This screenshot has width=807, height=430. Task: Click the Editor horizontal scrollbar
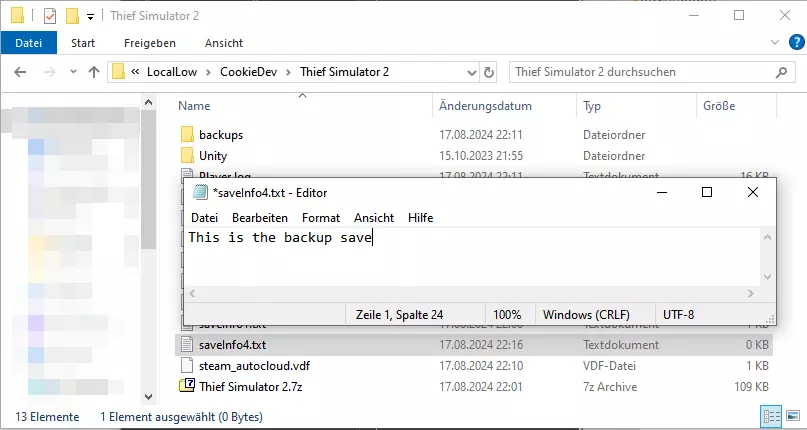tap(470, 293)
